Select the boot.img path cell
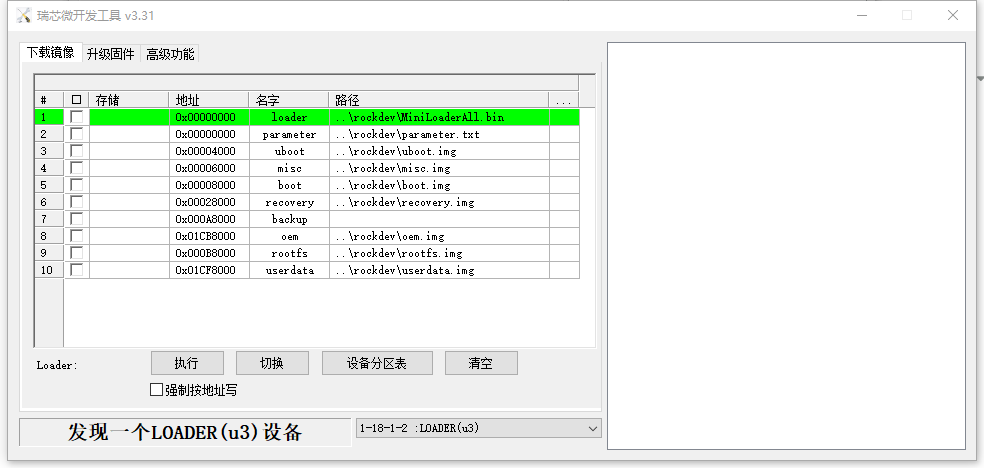Viewport: 984px width, 468px height. point(439,185)
